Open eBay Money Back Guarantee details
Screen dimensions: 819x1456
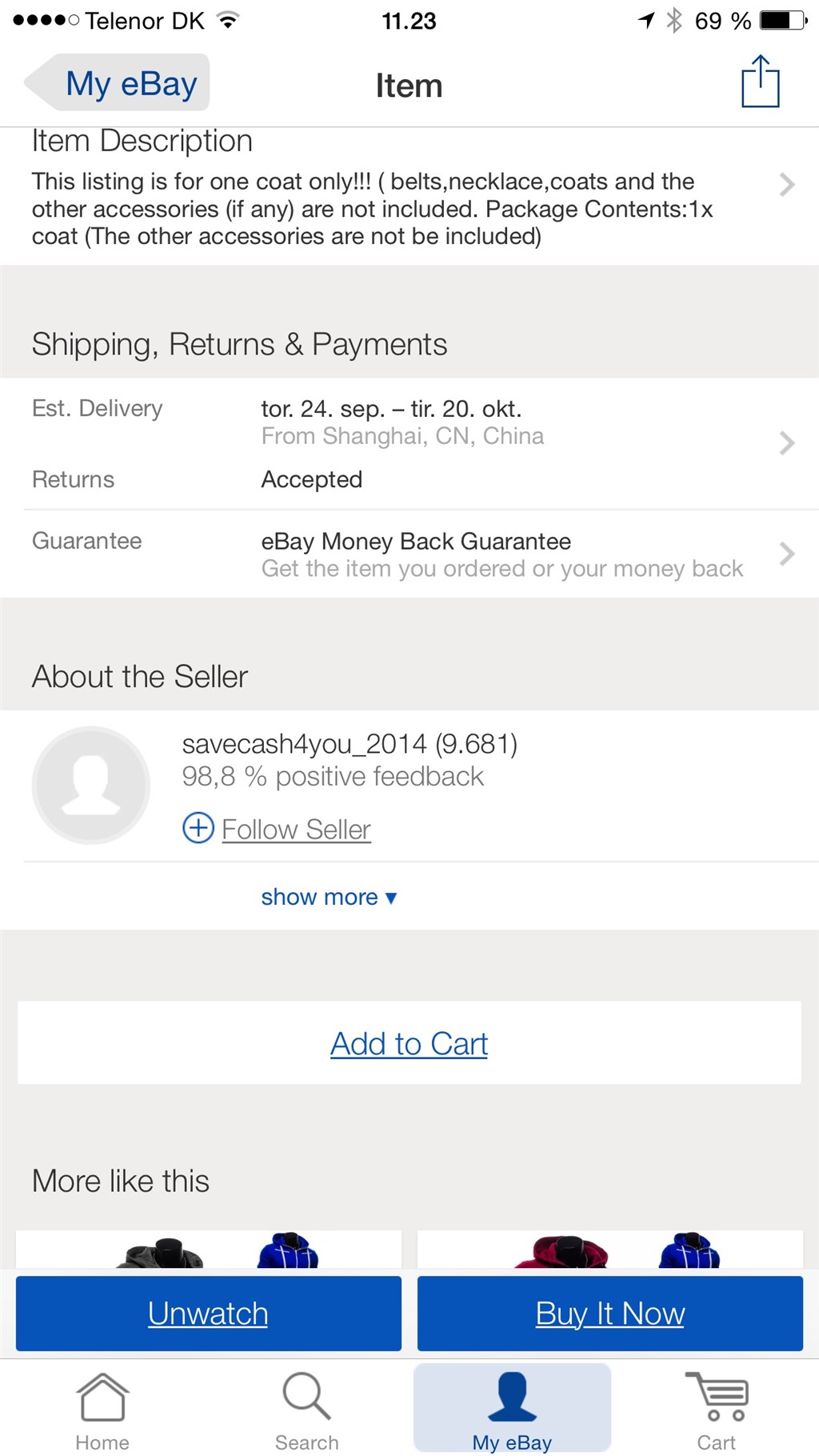pos(787,554)
